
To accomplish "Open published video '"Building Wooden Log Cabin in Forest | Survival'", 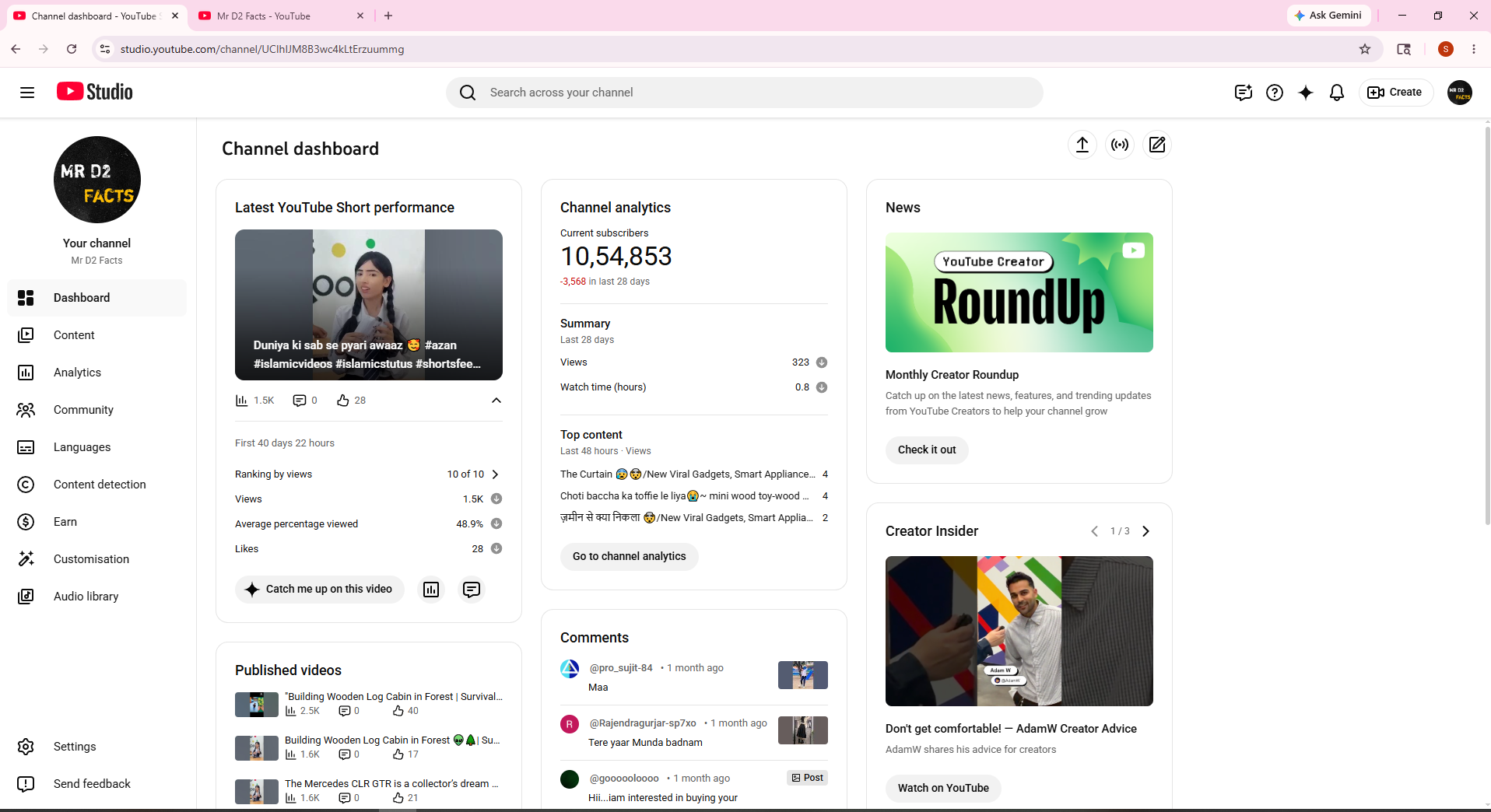I will coord(394,697).
